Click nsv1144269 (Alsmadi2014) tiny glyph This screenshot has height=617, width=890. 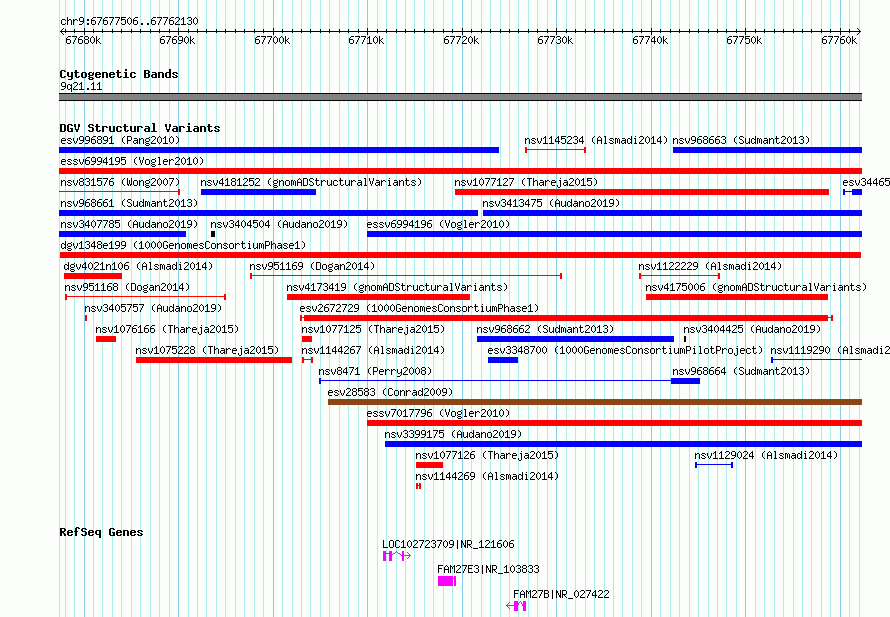tap(418, 486)
